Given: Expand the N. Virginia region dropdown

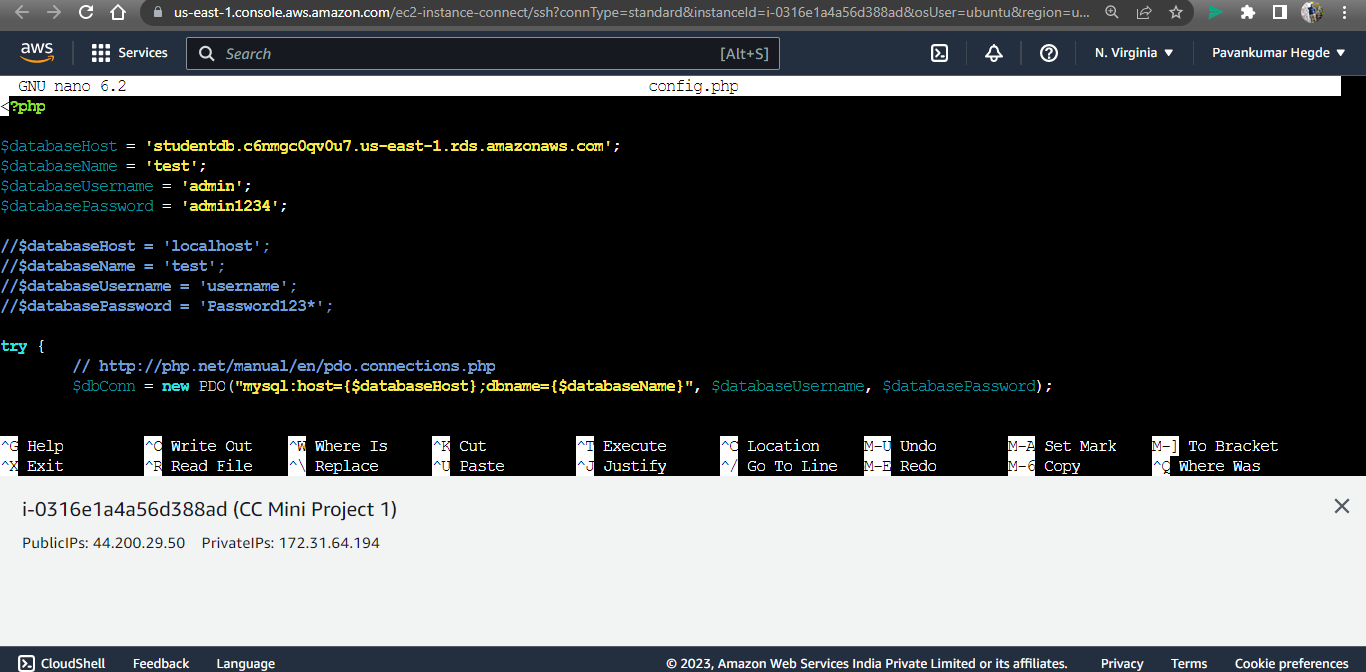Looking at the screenshot, I should click(x=1134, y=53).
